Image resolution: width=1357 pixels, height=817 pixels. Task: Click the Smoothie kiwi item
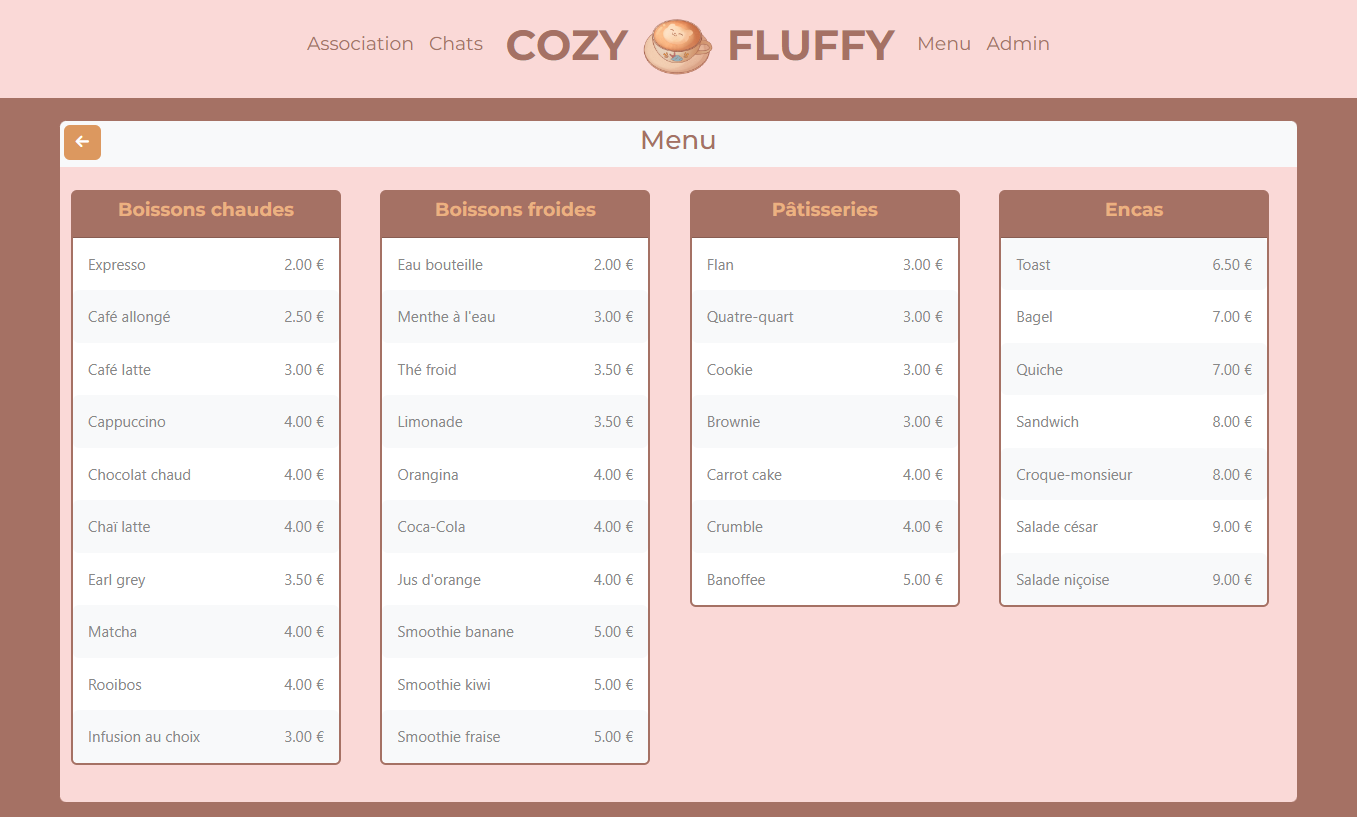pyautogui.click(x=515, y=685)
